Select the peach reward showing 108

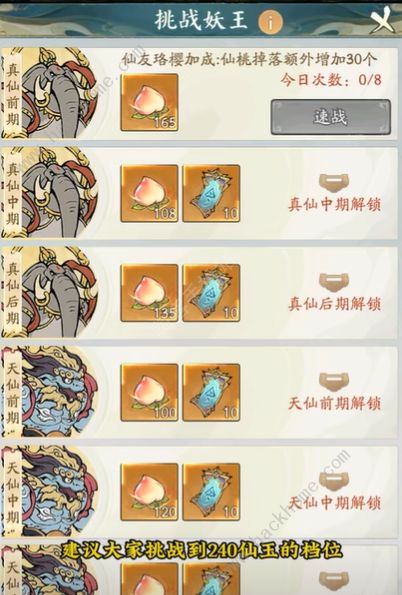point(149,194)
